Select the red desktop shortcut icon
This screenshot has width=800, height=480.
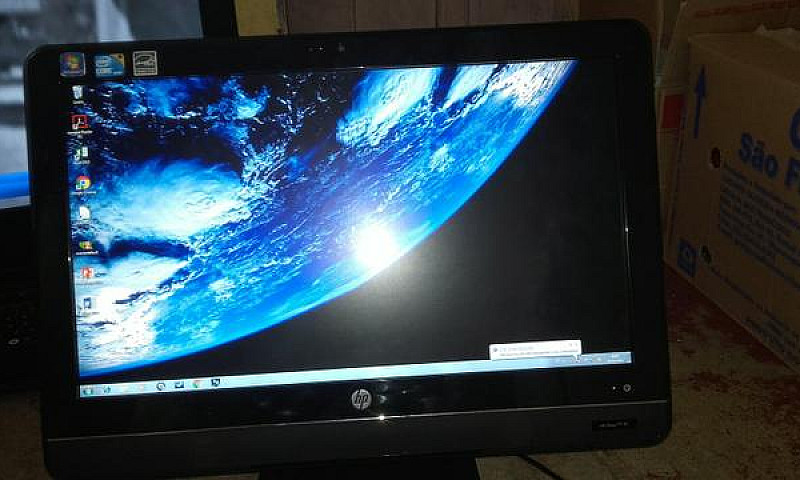[x=87, y=272]
